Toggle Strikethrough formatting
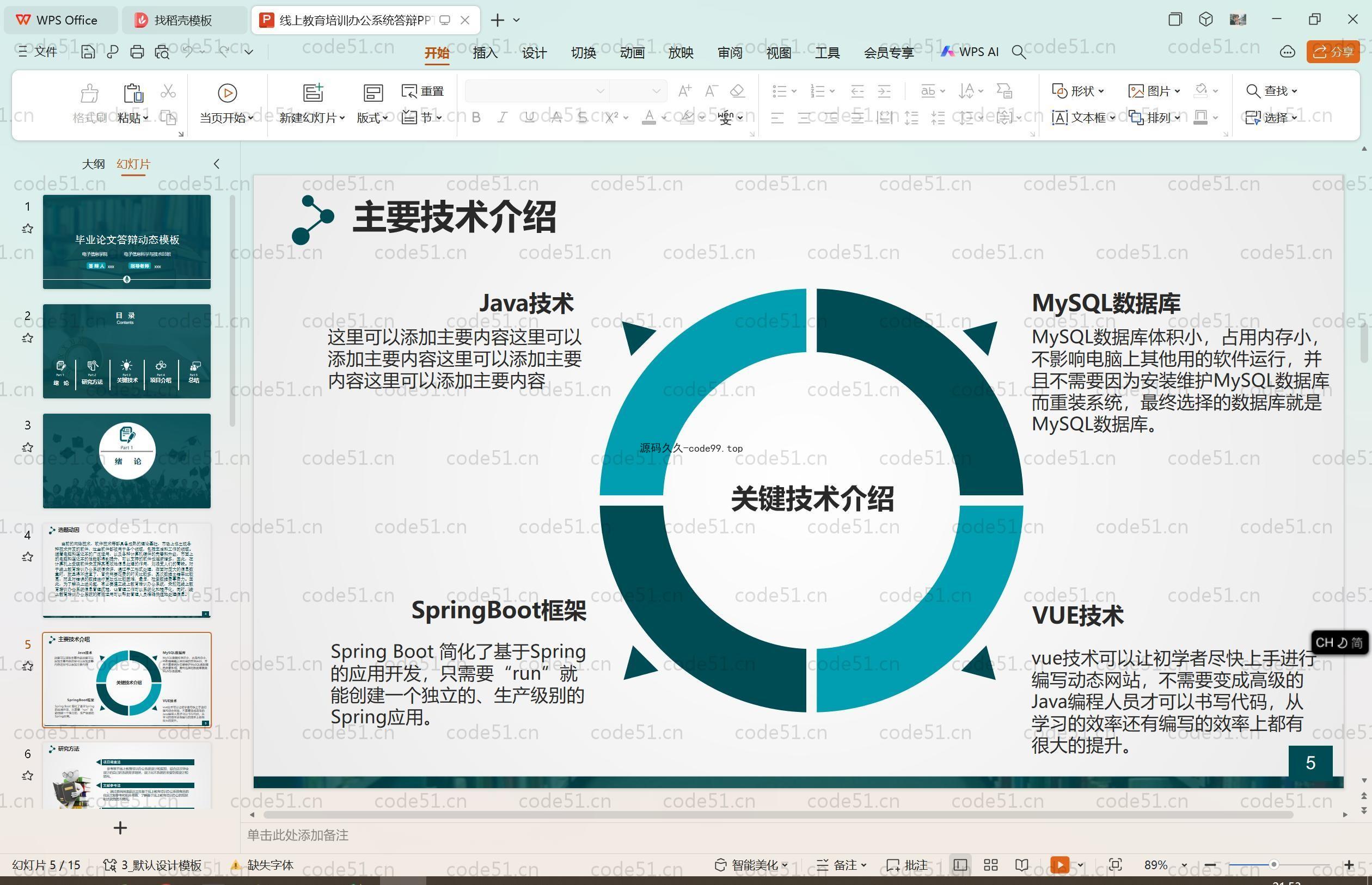 (x=556, y=118)
